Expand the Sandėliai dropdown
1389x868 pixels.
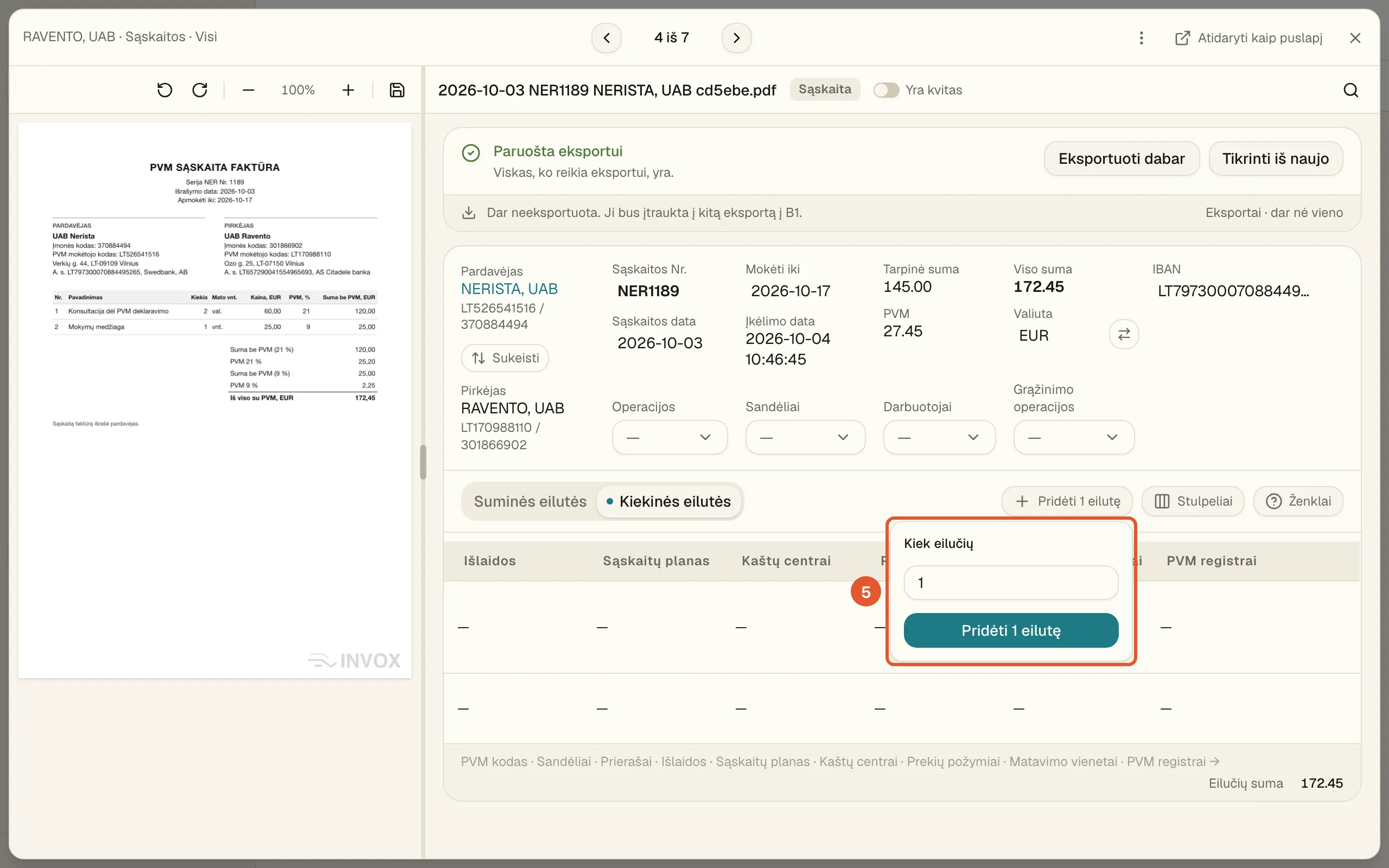[805, 437]
